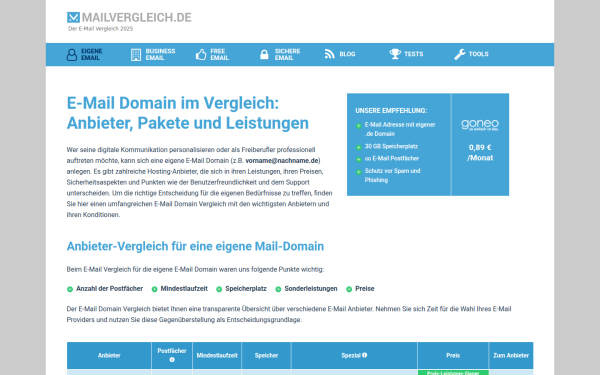Screen dimensions: 600x375
Task: Go to the Blog menu item
Action: tap(340, 54)
